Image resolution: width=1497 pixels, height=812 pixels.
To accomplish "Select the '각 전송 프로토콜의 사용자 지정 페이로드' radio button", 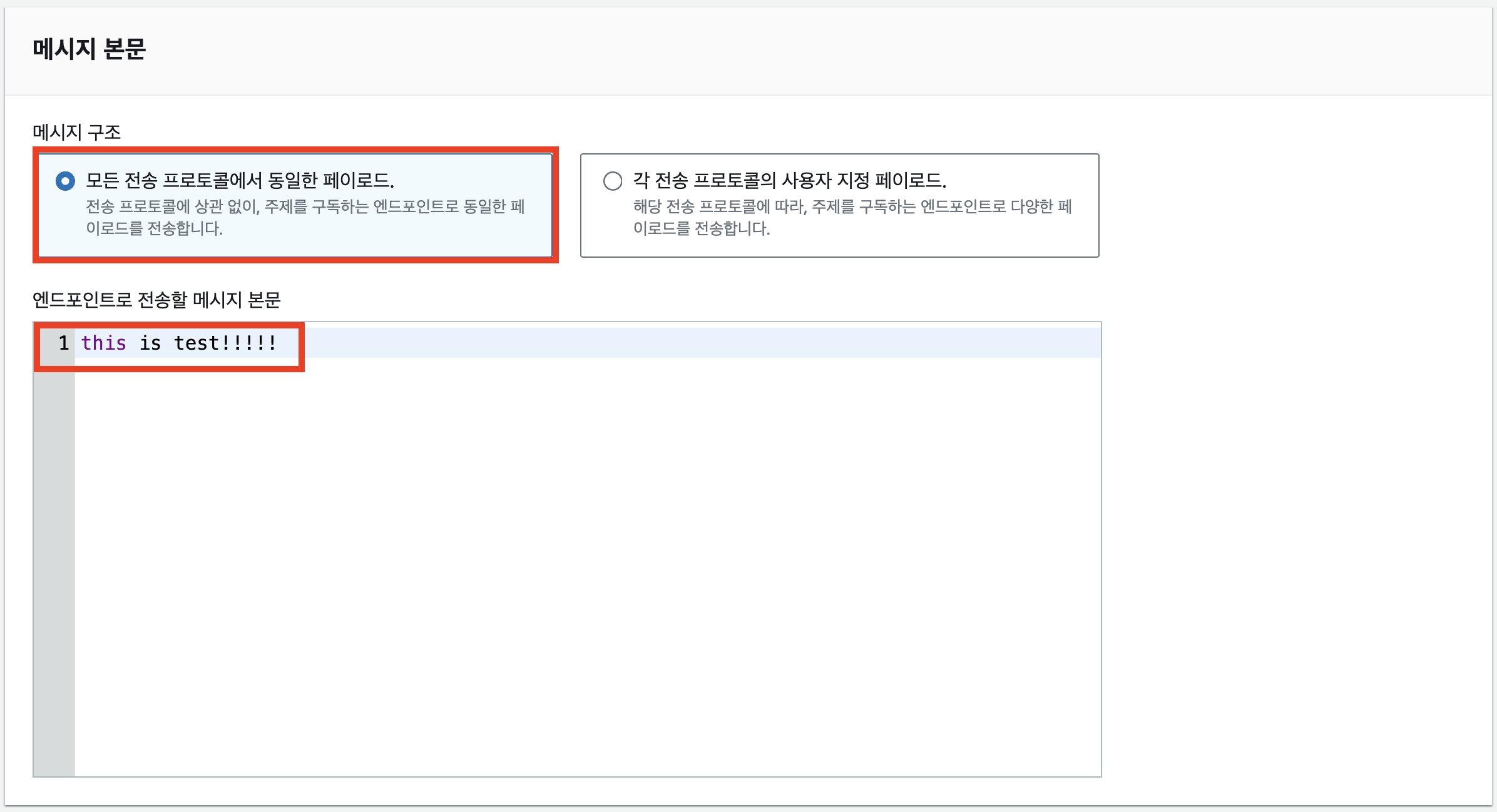I will click(x=612, y=181).
